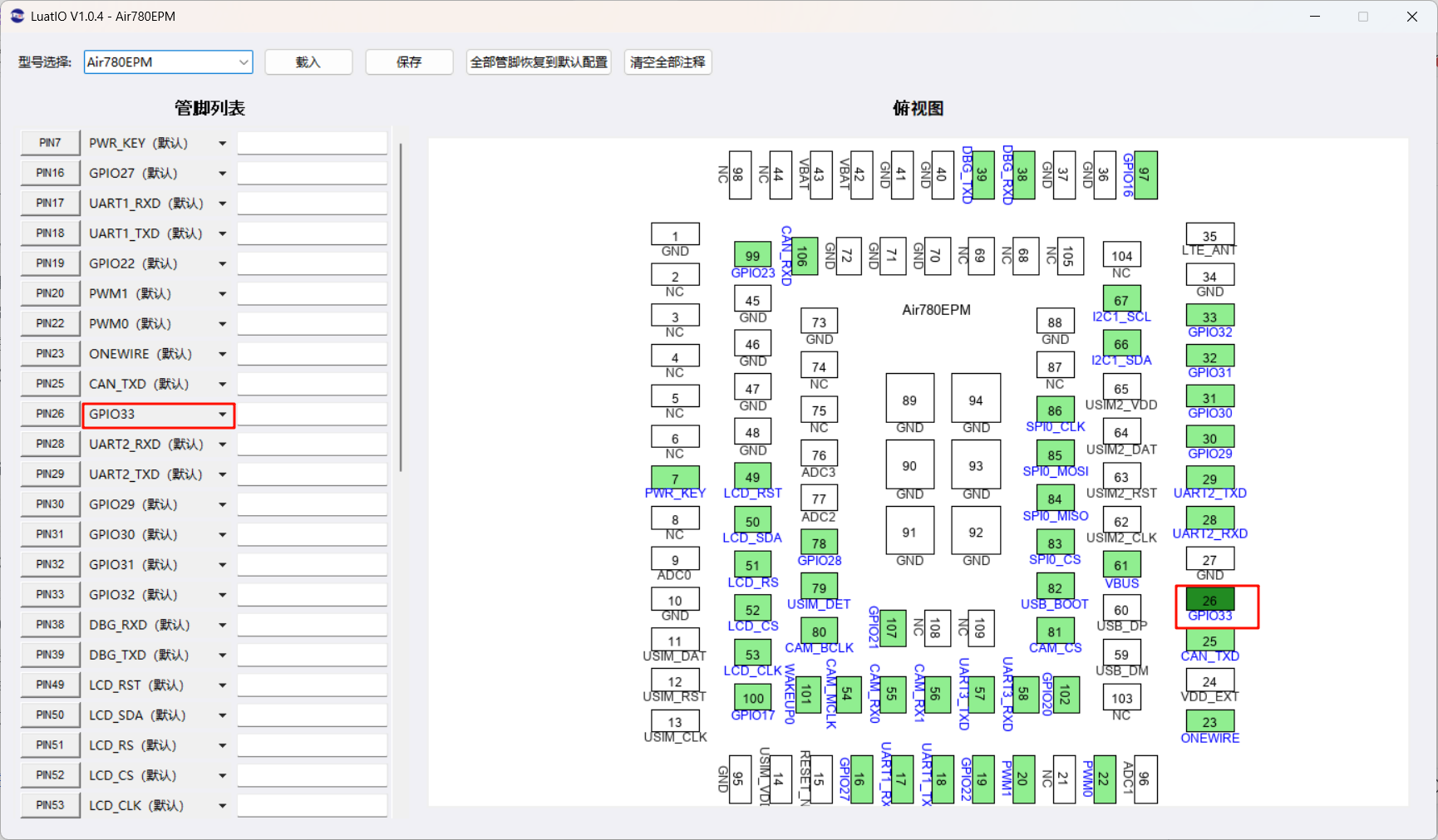Select pin 67 I2C1_SCL in top view

pos(1121,299)
